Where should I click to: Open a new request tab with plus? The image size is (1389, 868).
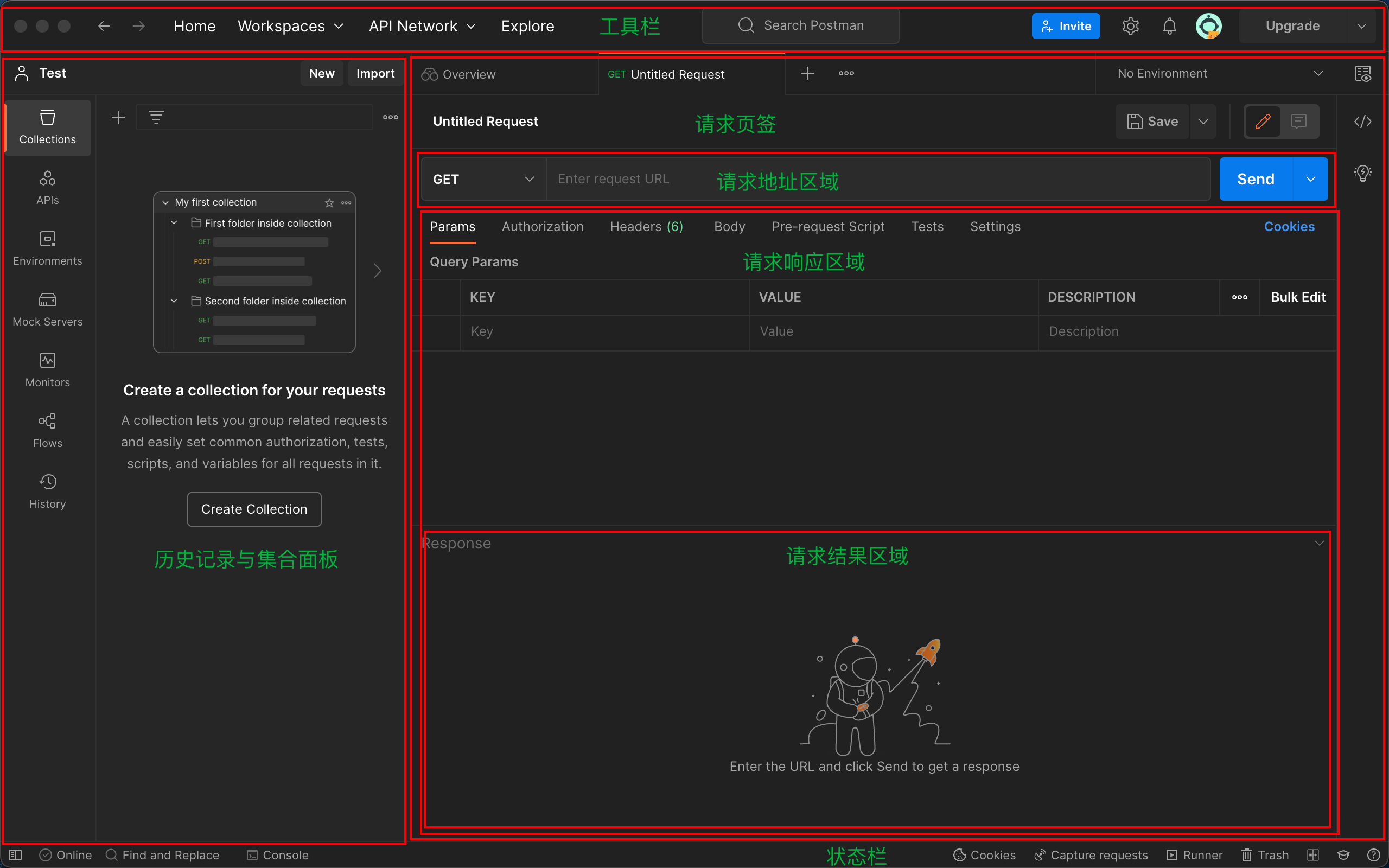807,73
